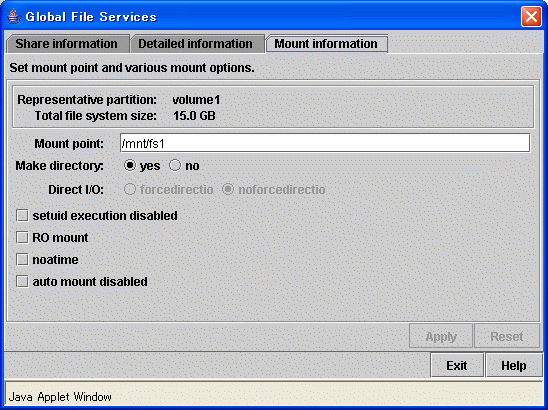The height and width of the screenshot is (410, 548).
Task: Click into the Mount point field
Action: click(325, 143)
